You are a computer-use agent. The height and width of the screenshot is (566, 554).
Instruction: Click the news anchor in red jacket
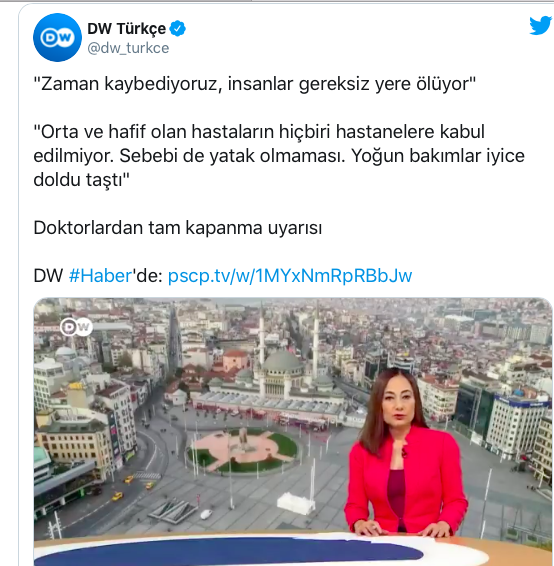405,453
